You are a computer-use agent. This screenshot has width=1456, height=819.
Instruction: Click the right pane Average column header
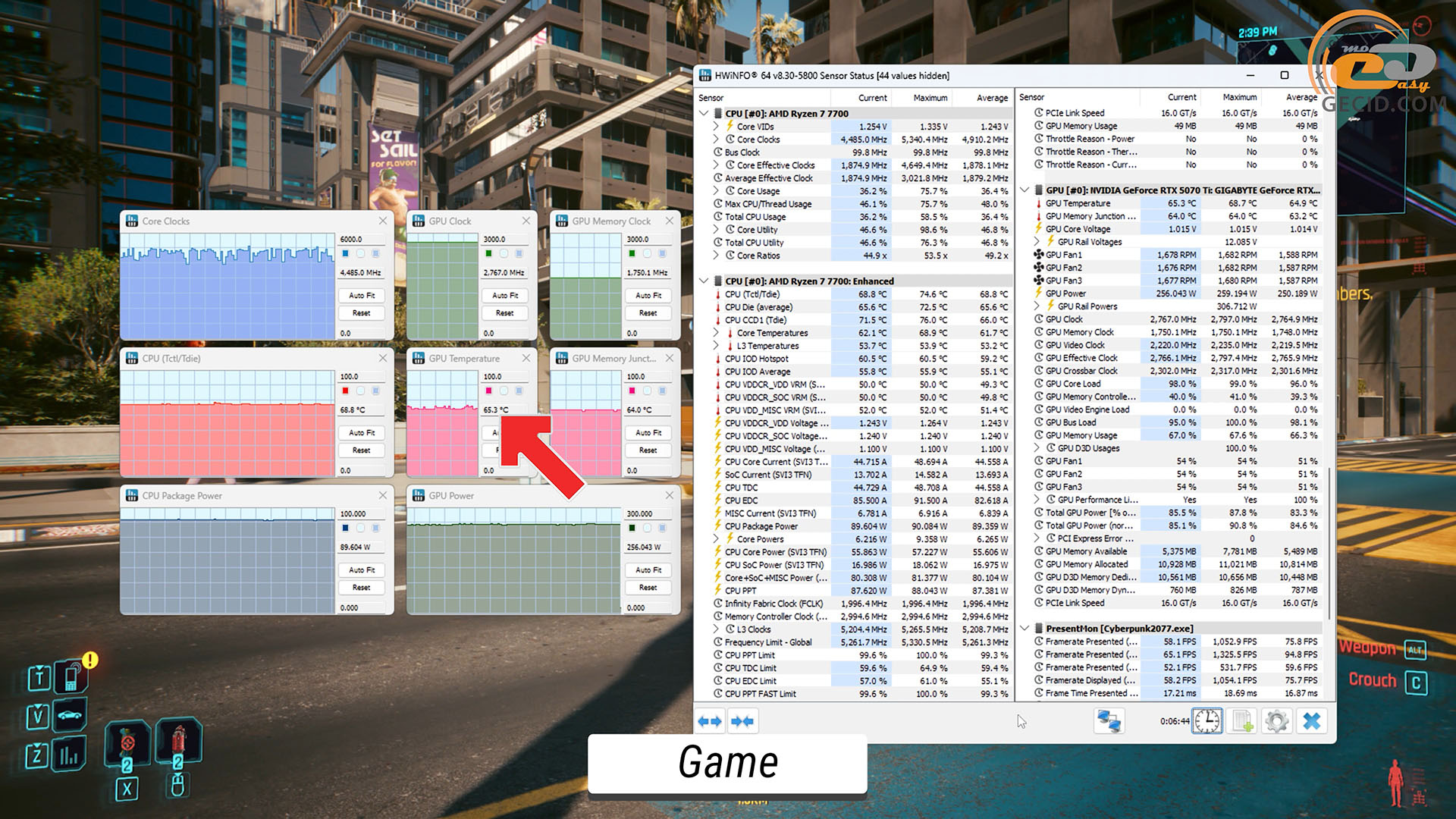(x=1293, y=98)
